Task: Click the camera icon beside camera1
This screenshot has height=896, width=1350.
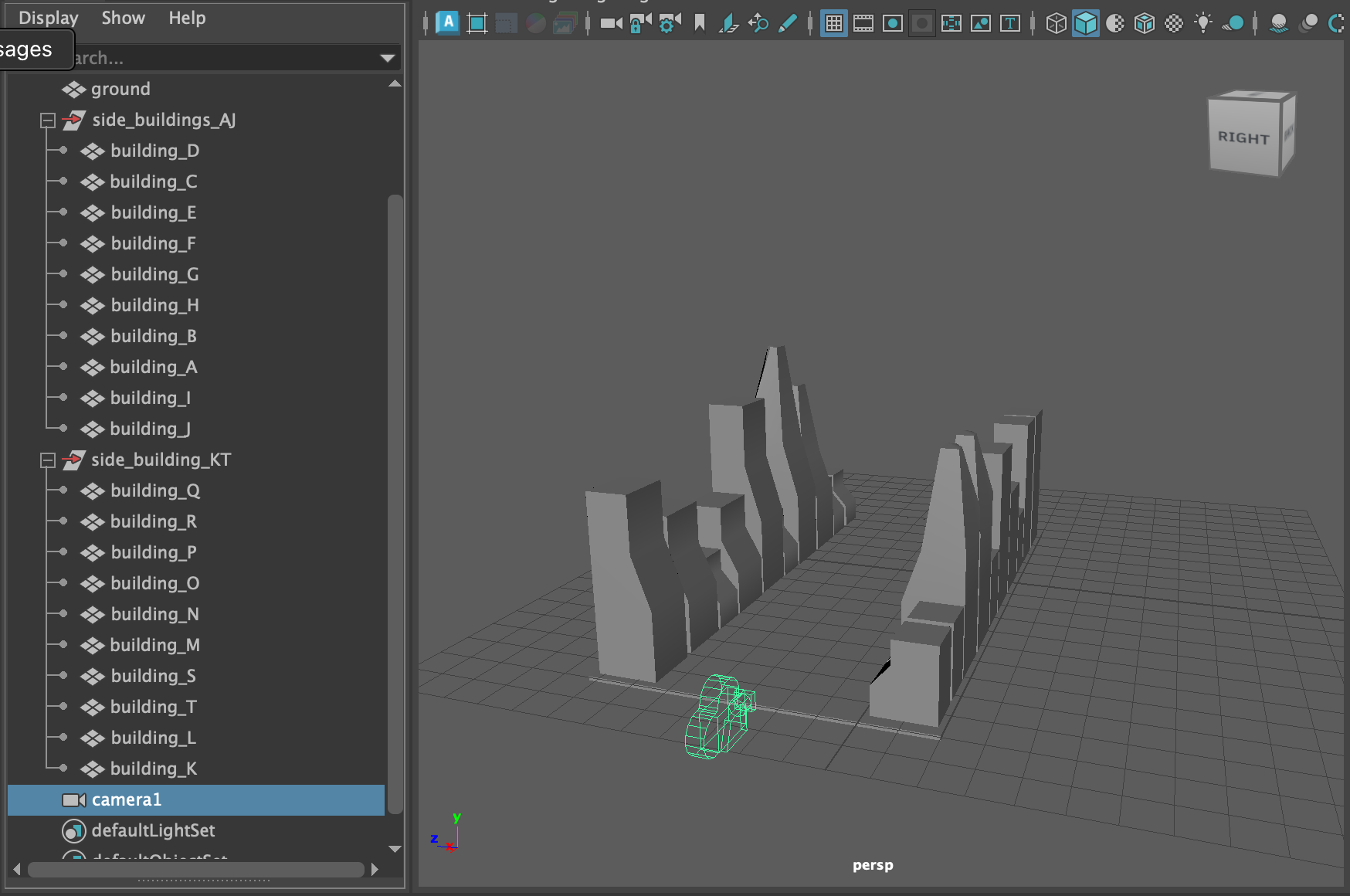Action: pyautogui.click(x=73, y=800)
